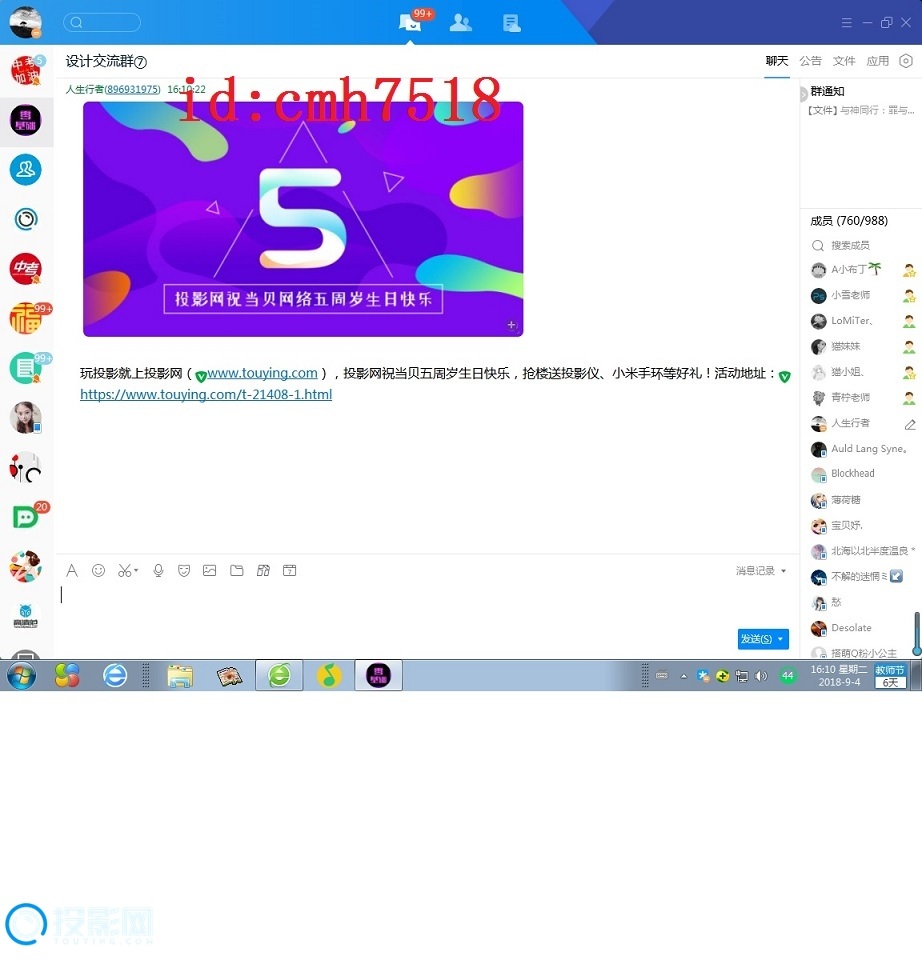Start a voice message with microphone icon
This screenshot has height=968, width=922.
tap(158, 570)
